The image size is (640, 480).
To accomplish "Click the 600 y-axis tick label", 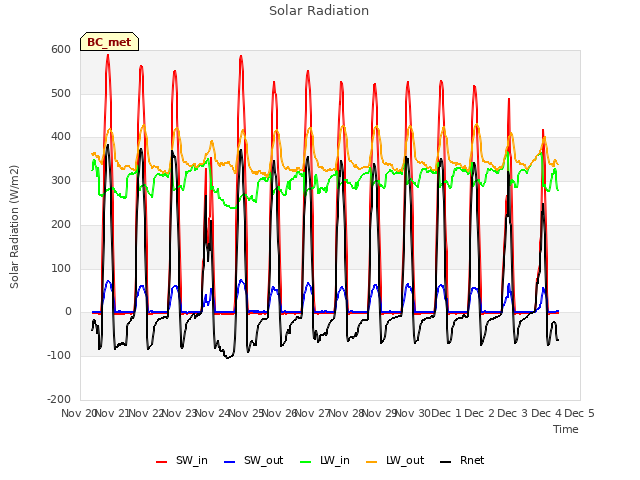I will pyautogui.click(x=61, y=49).
